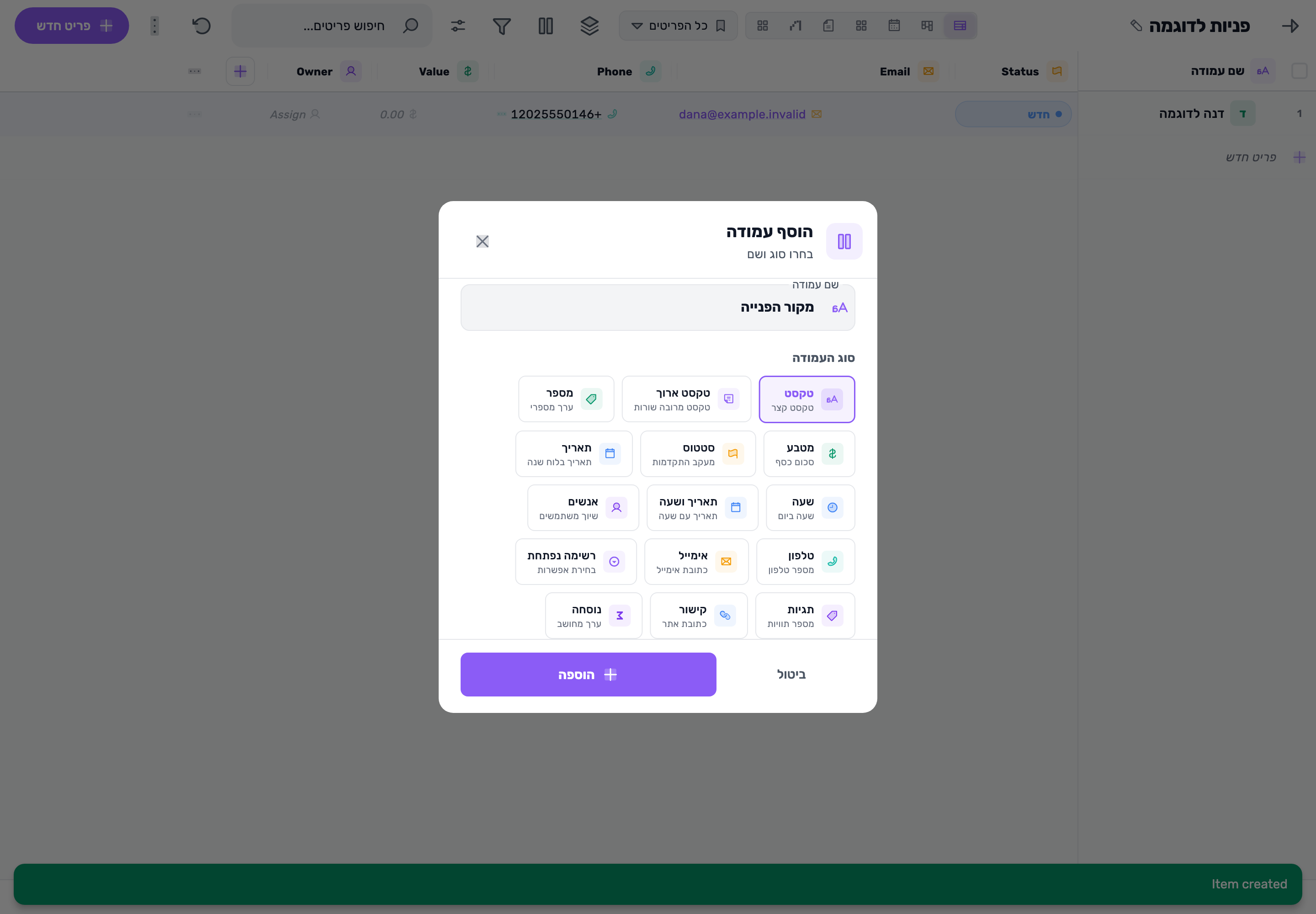Click the Owner column person icon

coord(351,72)
